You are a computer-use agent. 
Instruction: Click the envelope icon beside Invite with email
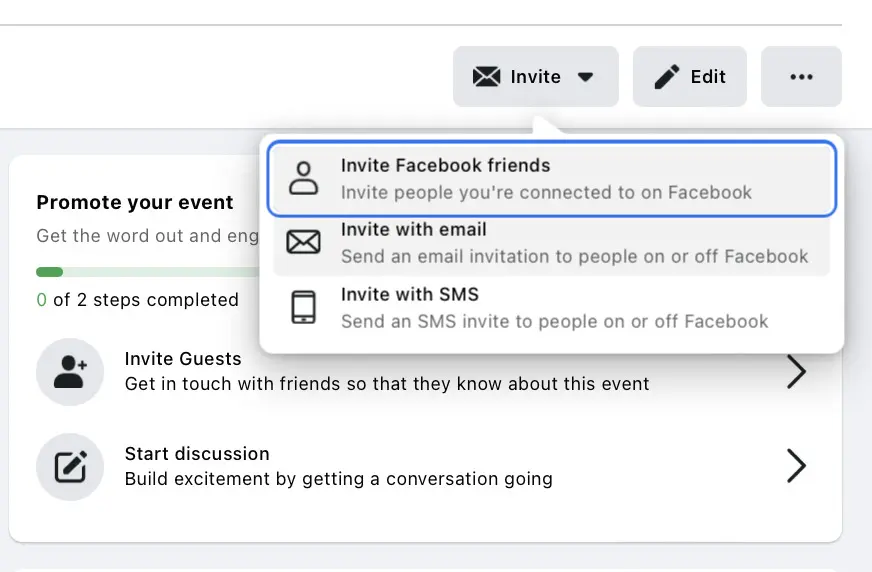pyautogui.click(x=304, y=242)
